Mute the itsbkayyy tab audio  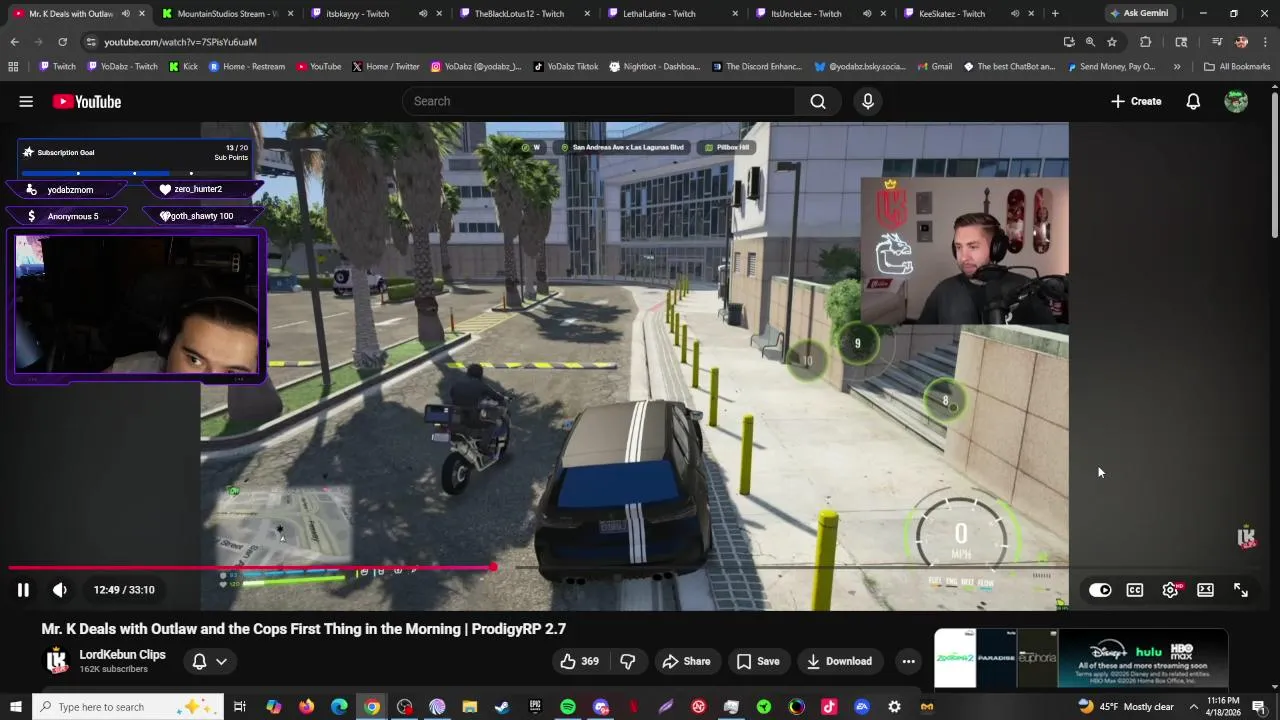pos(423,14)
